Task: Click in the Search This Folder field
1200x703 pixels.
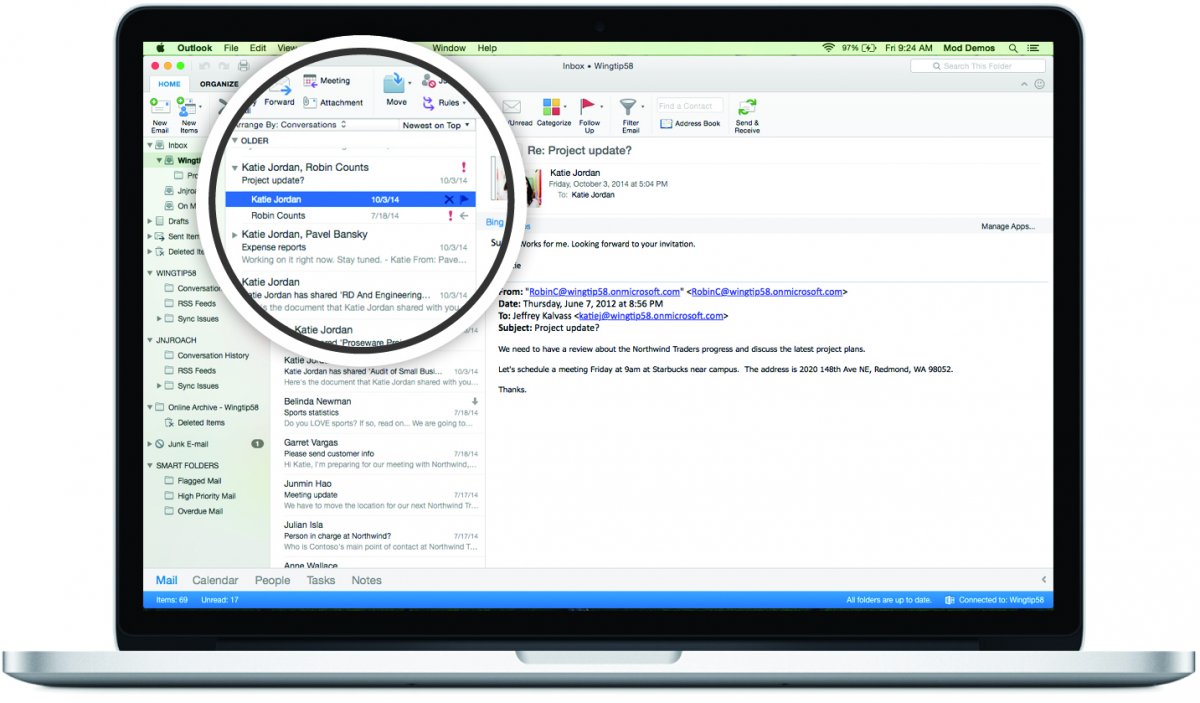Action: click(x=977, y=66)
